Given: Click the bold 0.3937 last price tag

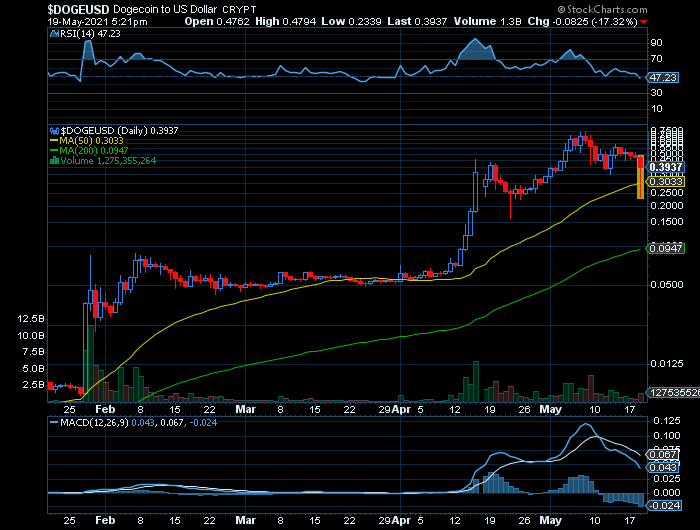Looking at the screenshot, I should tap(666, 167).
